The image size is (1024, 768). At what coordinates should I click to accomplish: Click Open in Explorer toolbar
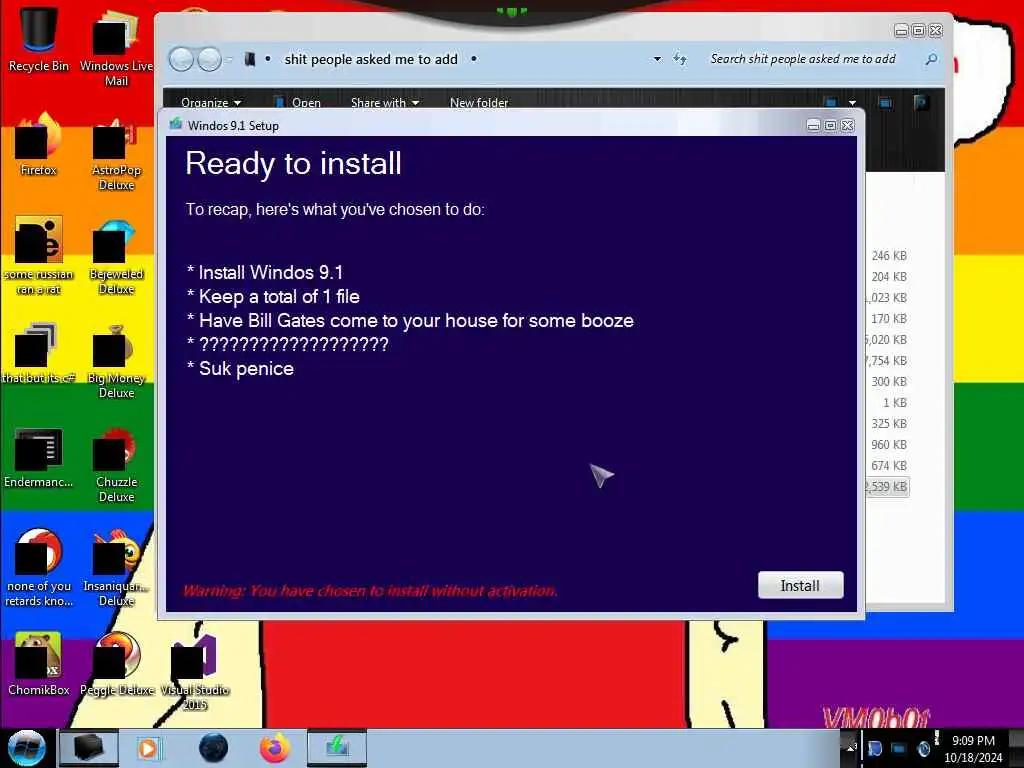298,103
